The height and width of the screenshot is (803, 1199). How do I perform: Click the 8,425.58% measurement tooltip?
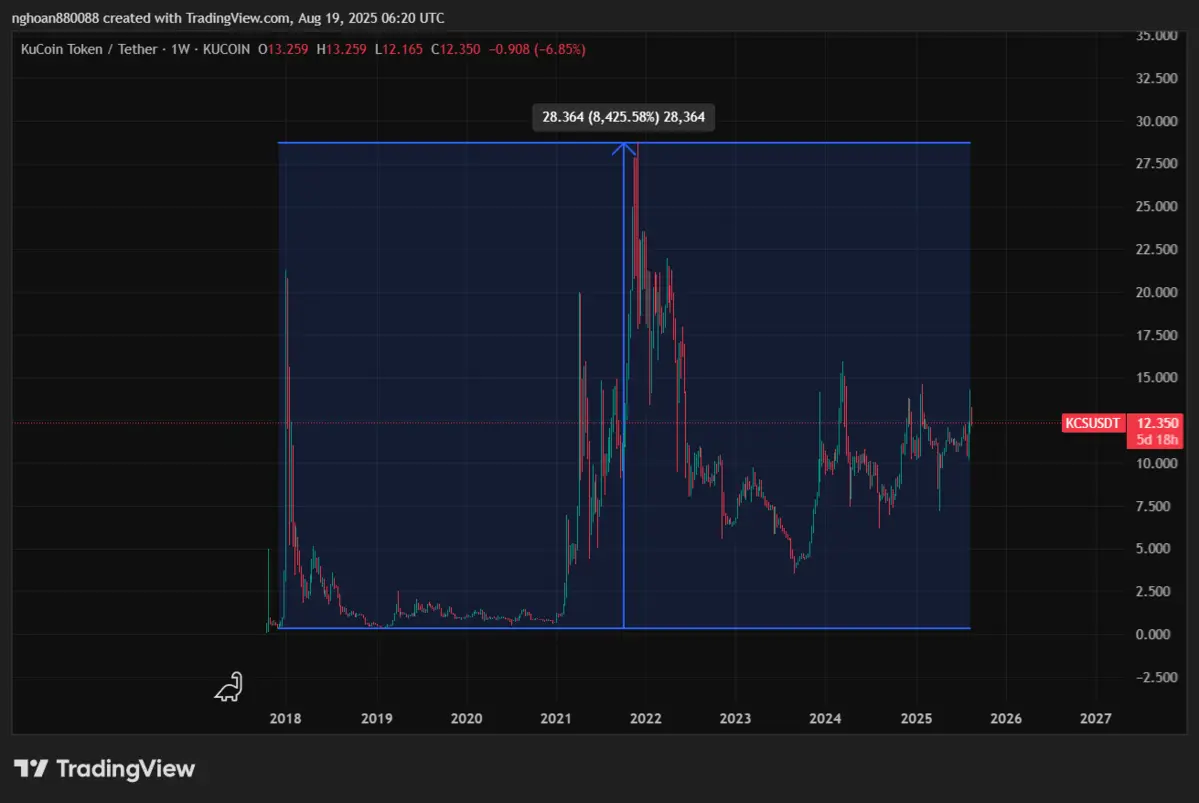pos(624,117)
